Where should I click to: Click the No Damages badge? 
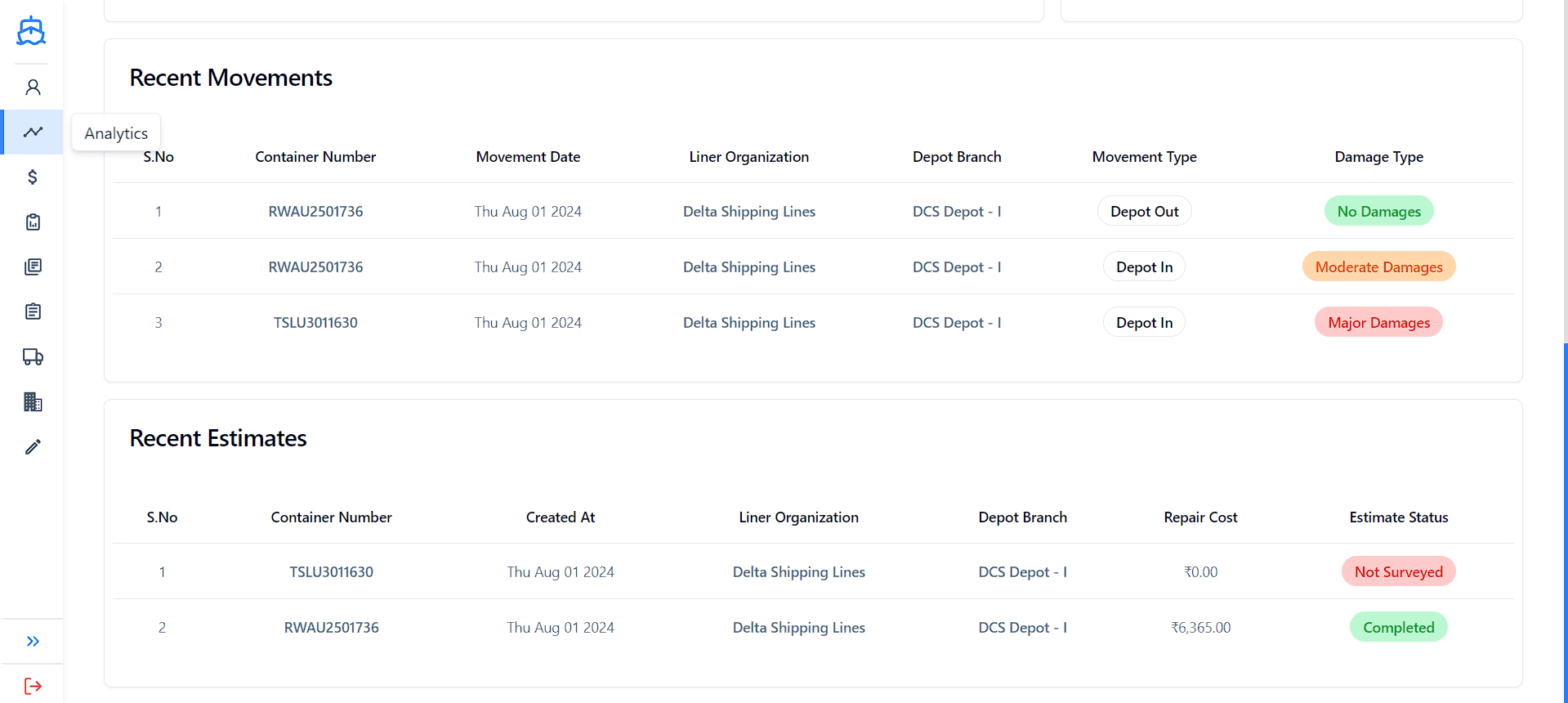pyautogui.click(x=1378, y=211)
